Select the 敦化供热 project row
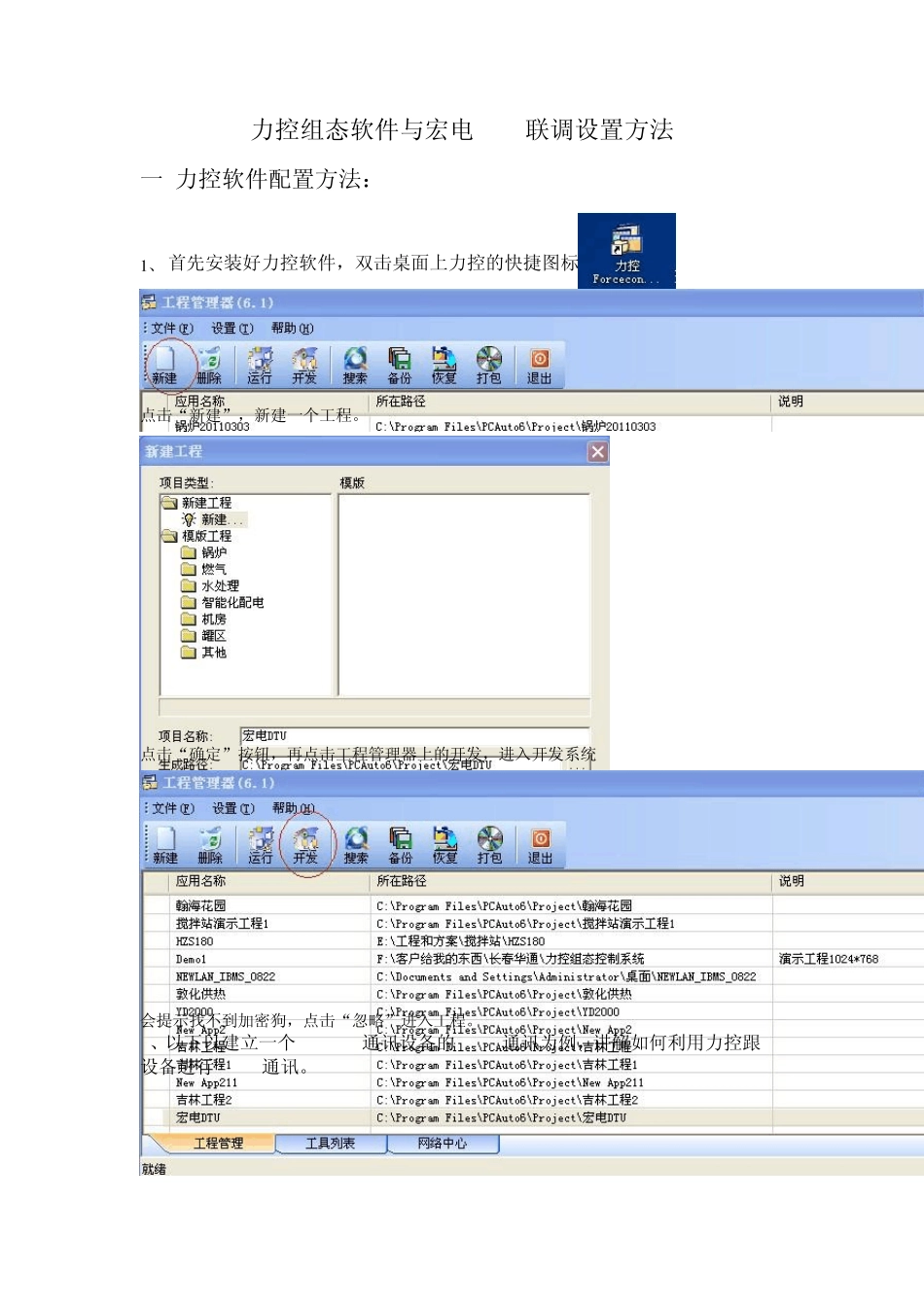 pos(533,994)
